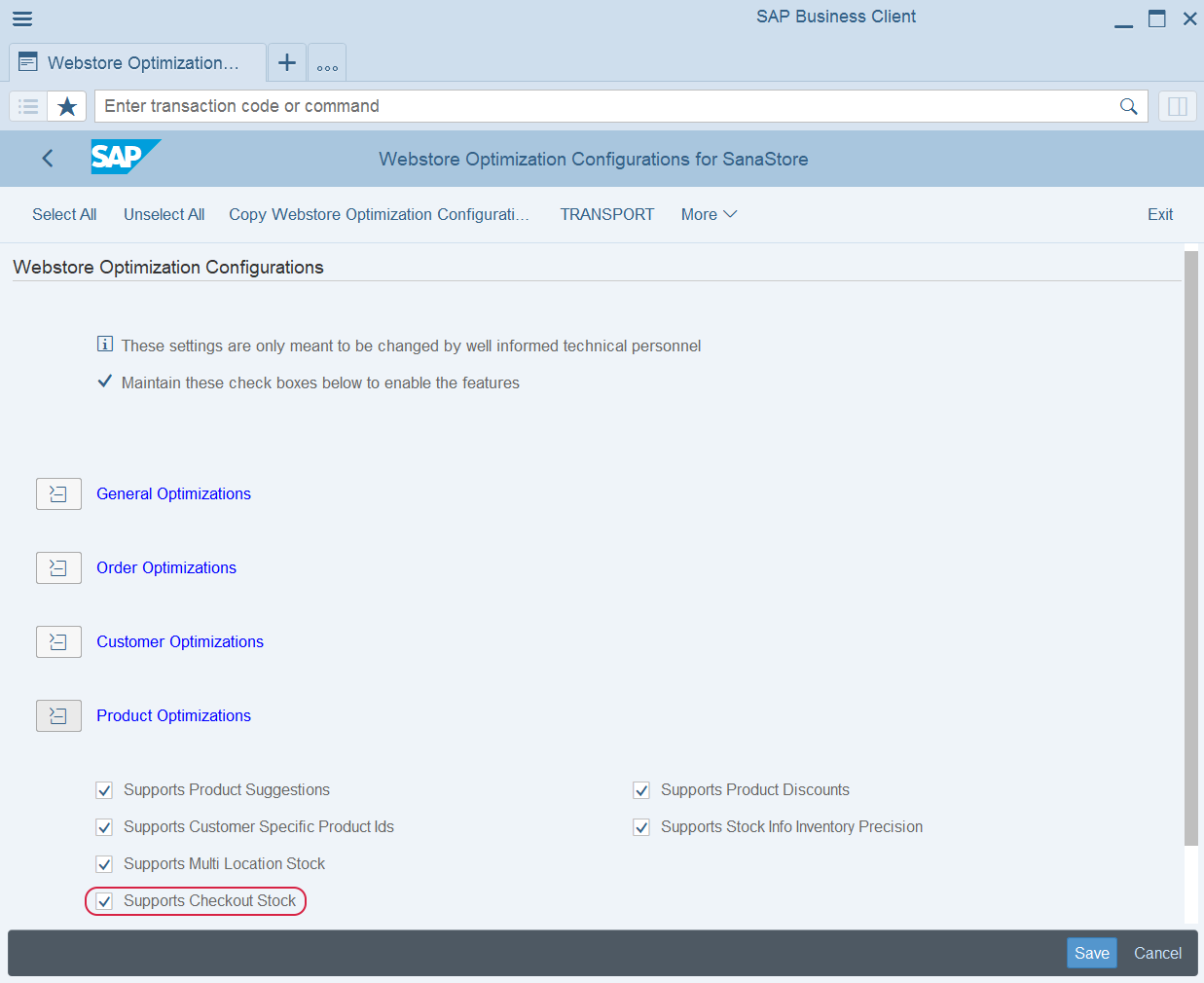
Task: Open favorites with the star icon
Action: [67, 106]
